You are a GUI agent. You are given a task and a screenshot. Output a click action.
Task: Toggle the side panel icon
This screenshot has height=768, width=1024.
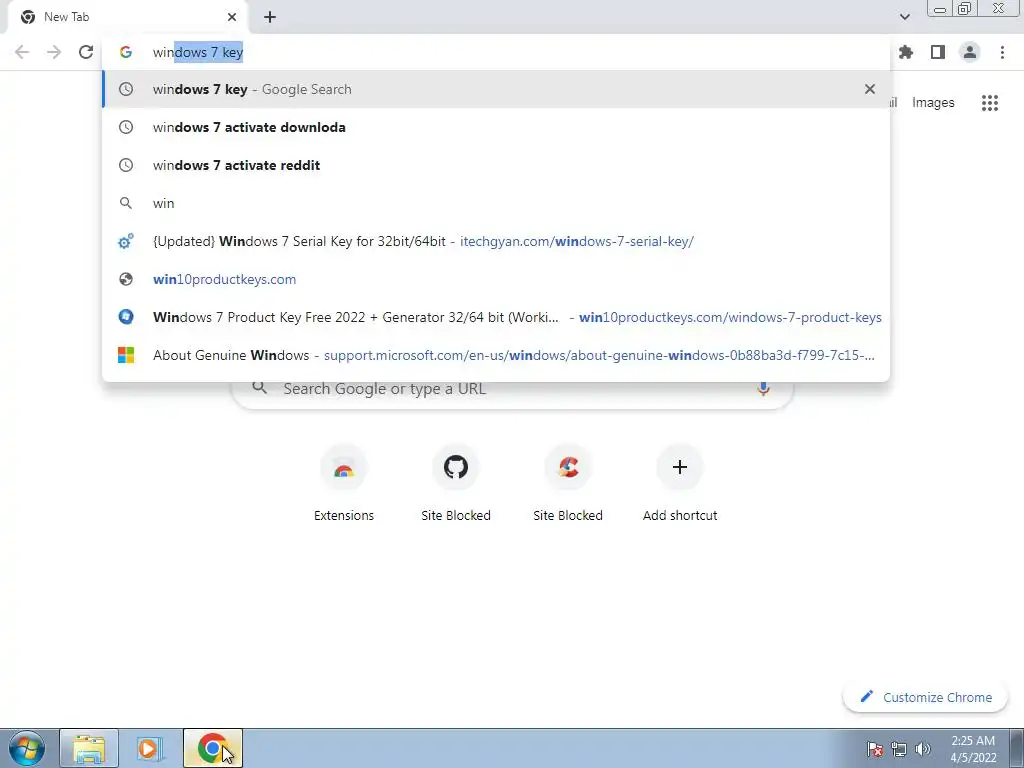938,52
